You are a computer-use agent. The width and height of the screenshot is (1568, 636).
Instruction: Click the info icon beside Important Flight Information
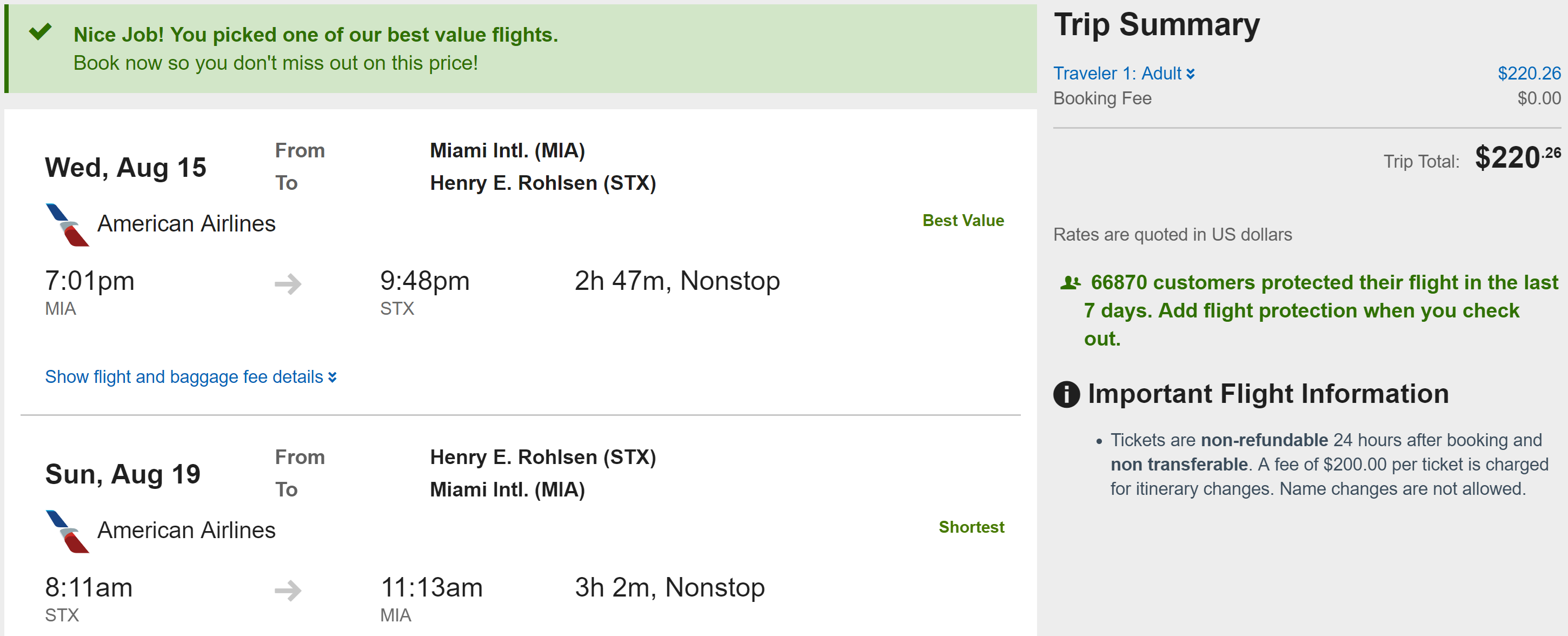coord(1066,394)
